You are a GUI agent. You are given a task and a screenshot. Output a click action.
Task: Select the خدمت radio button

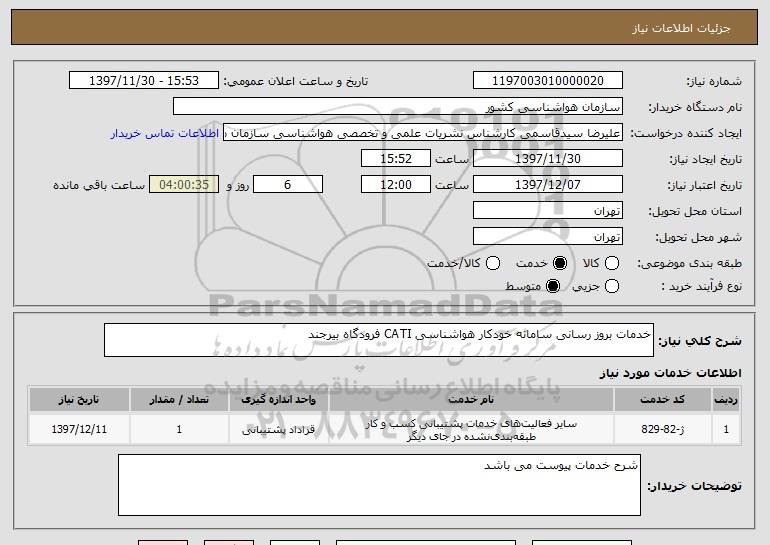(559, 263)
